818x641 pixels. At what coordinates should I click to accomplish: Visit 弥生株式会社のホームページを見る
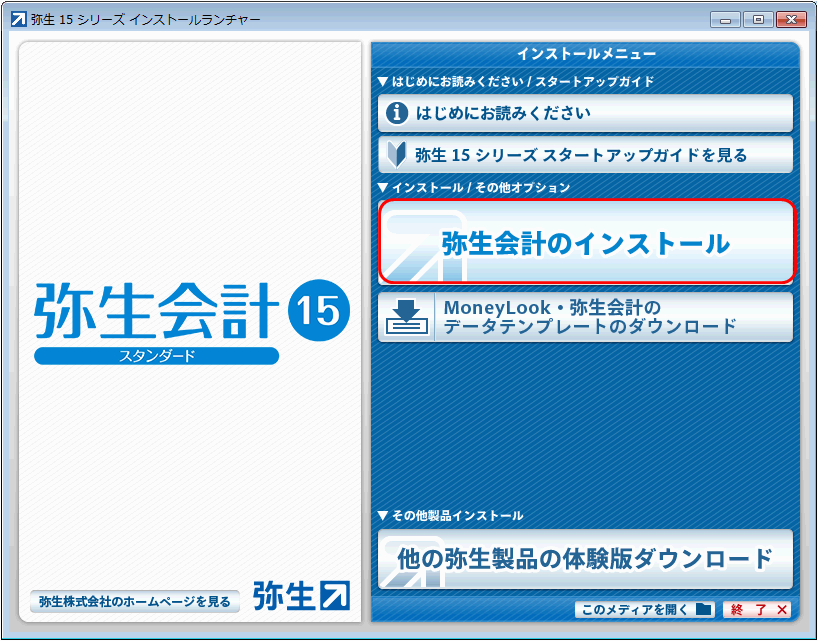click(135, 601)
